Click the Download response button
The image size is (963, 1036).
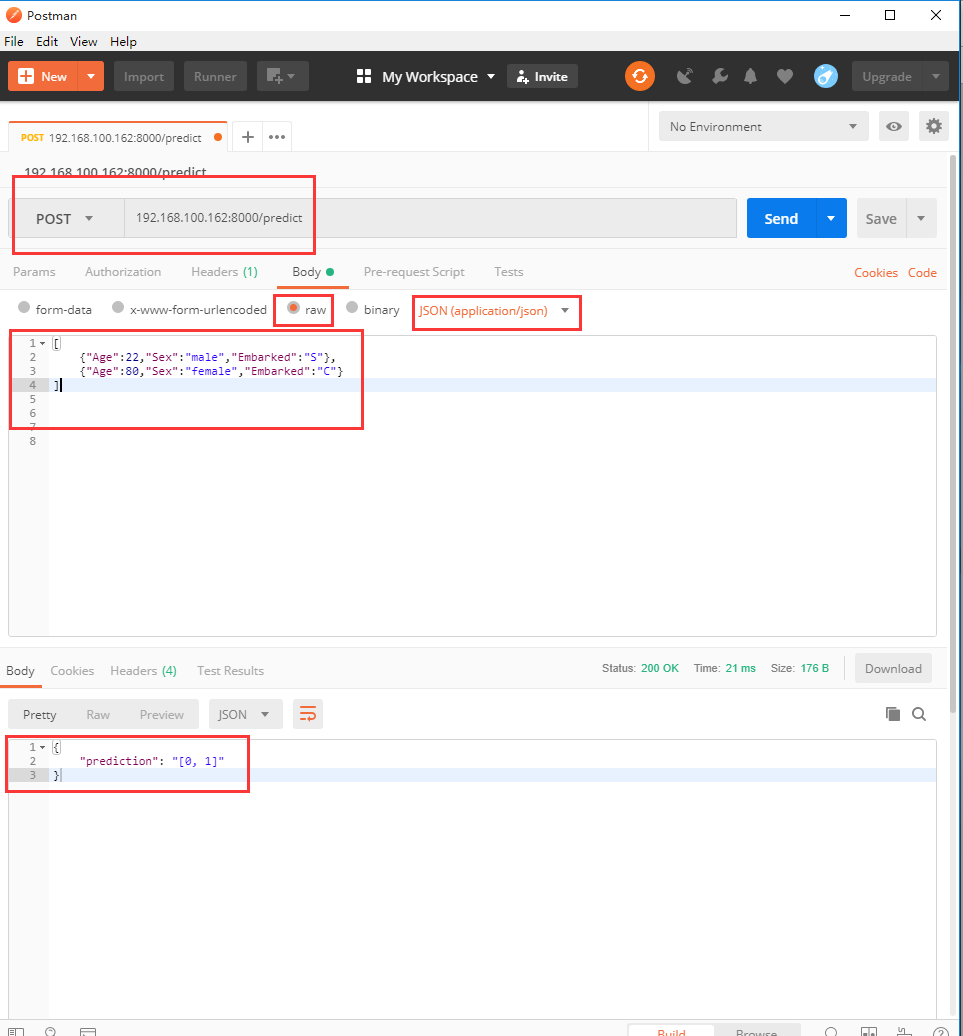[x=893, y=668]
